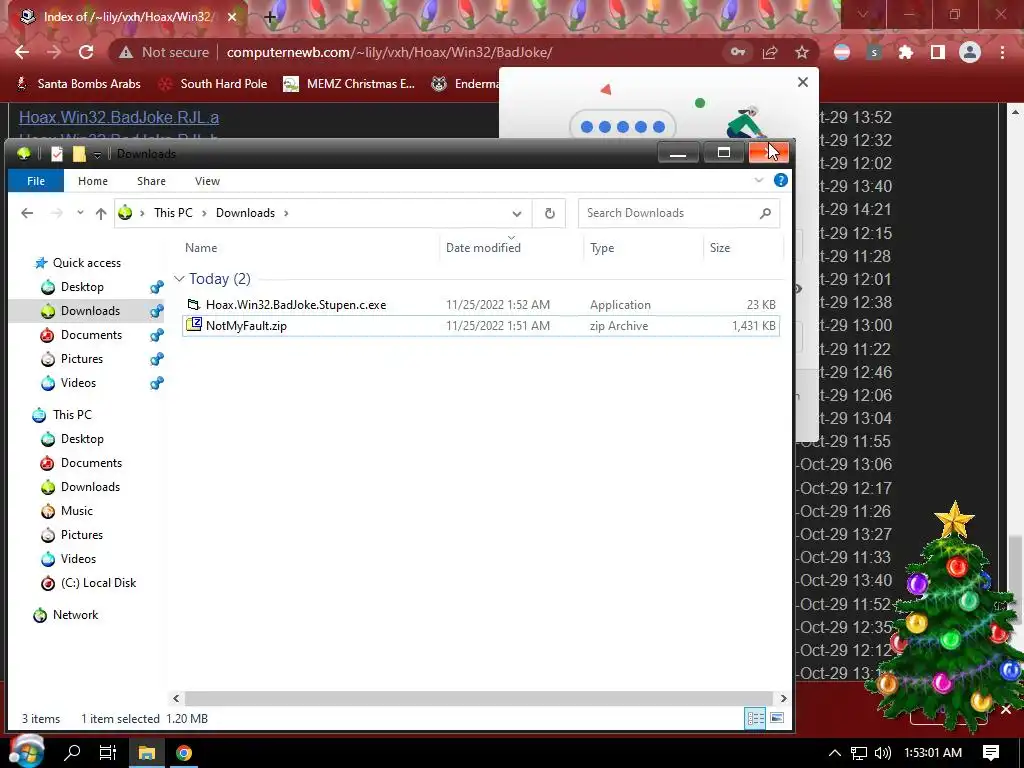This screenshot has width=1024, height=768.
Task: Open Task View on the taskbar
Action: point(108,752)
